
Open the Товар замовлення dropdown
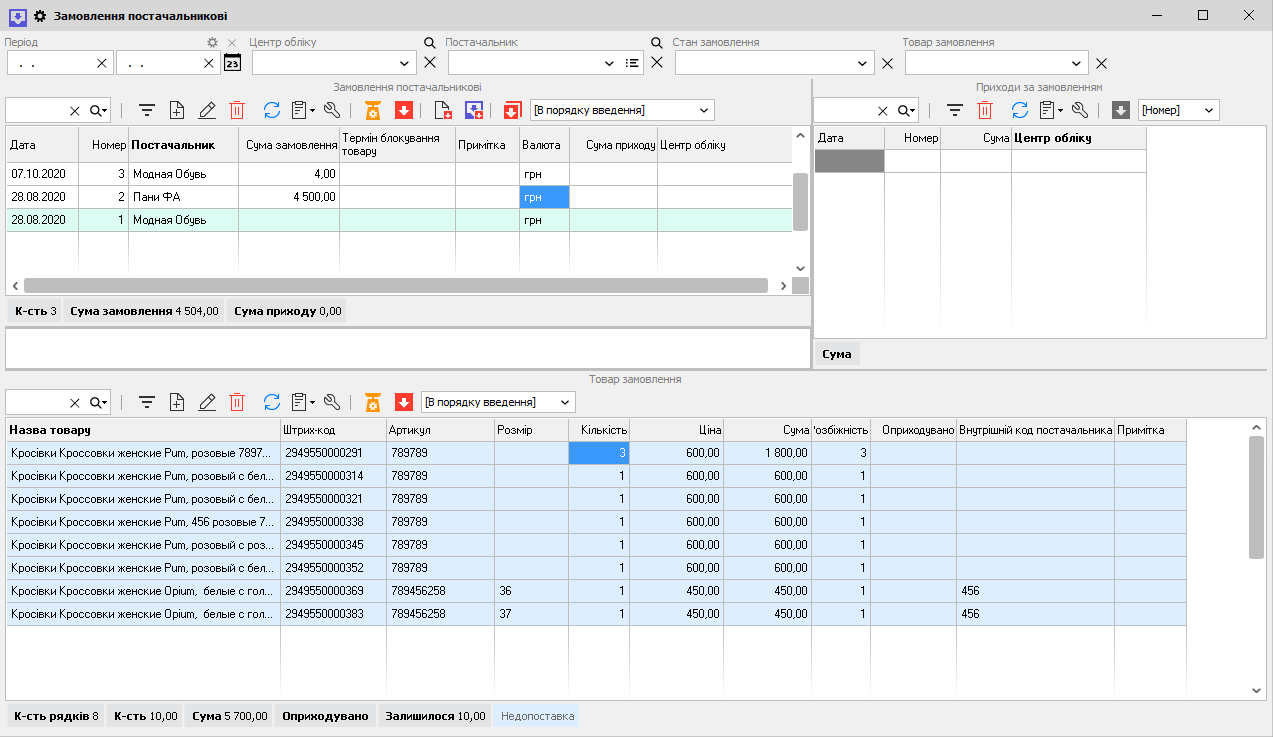tap(1078, 63)
